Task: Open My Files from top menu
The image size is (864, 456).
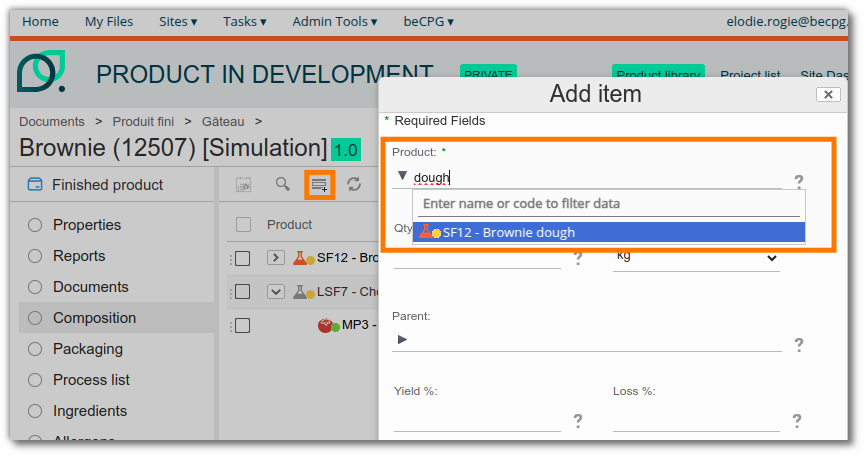Action: [x=109, y=21]
